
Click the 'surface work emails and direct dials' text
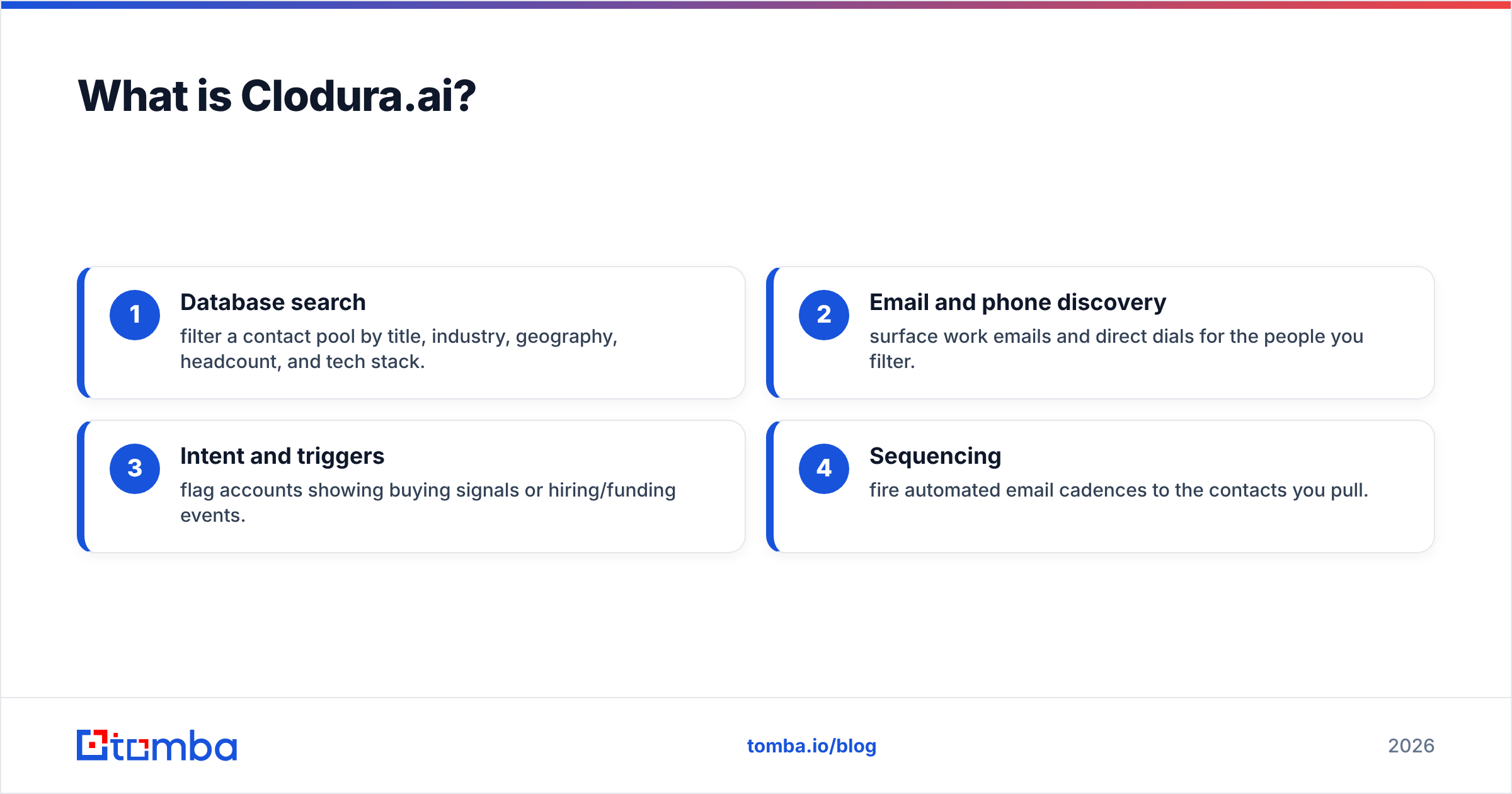point(1116,349)
